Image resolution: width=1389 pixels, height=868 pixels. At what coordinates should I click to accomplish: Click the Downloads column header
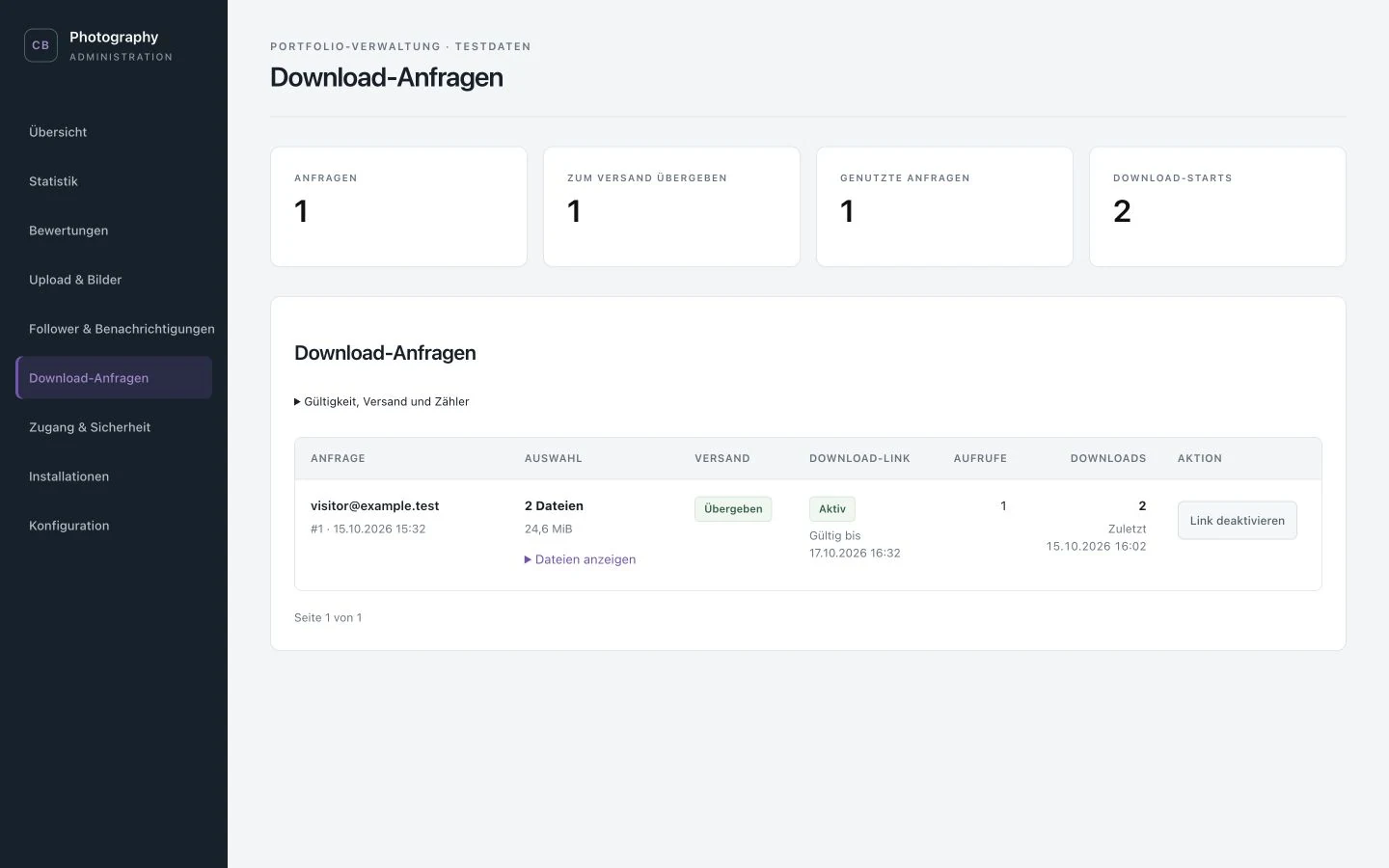coord(1108,458)
